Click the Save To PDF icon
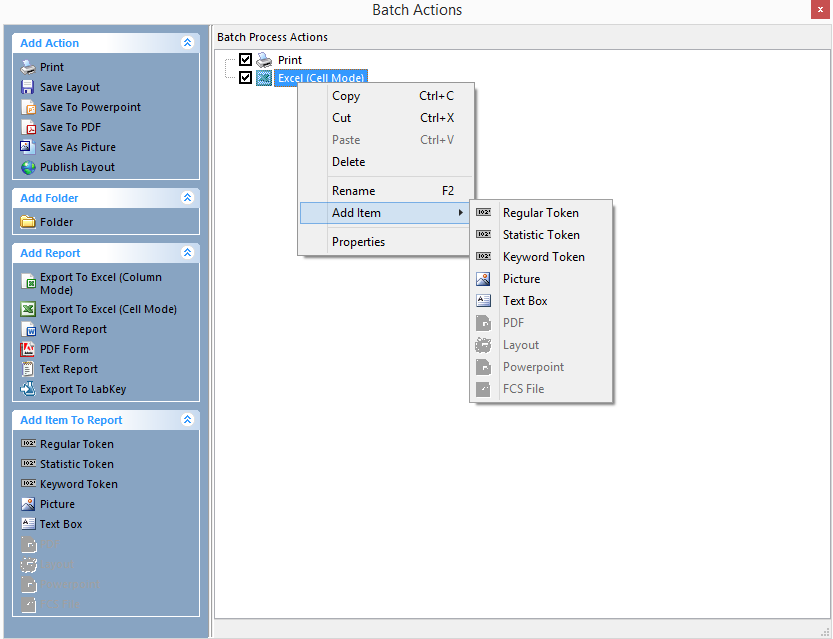The width and height of the screenshot is (833, 639). click(28, 127)
